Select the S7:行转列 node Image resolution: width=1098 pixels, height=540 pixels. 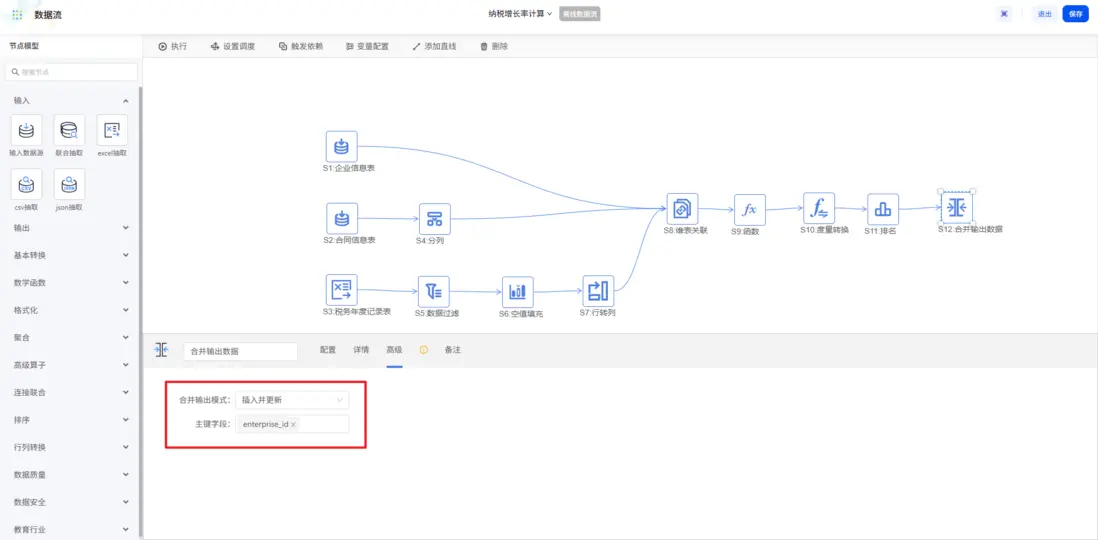pyautogui.click(x=598, y=292)
